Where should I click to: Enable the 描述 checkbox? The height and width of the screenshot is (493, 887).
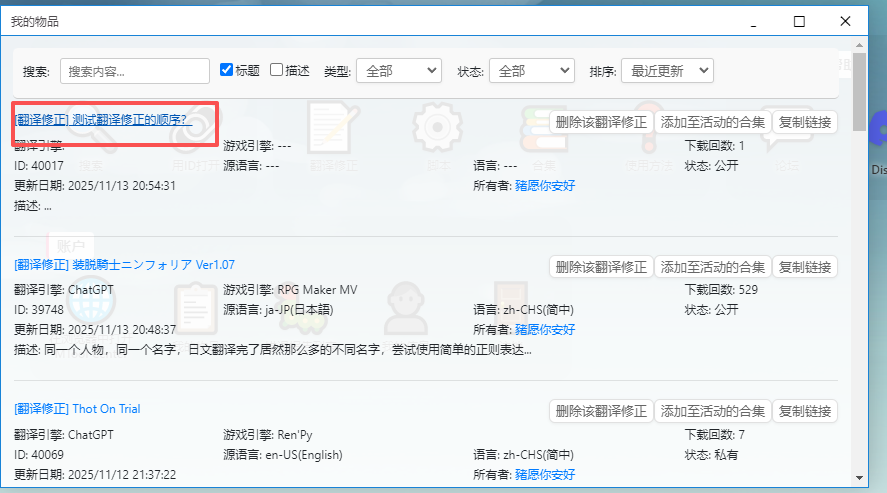pyautogui.click(x=277, y=70)
